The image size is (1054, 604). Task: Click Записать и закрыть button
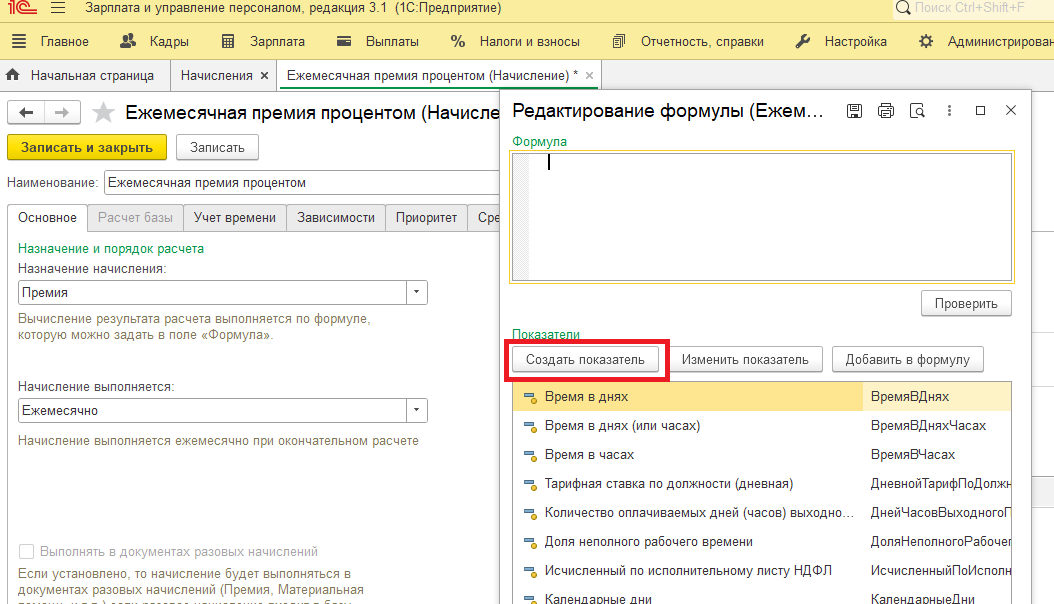tap(87, 148)
